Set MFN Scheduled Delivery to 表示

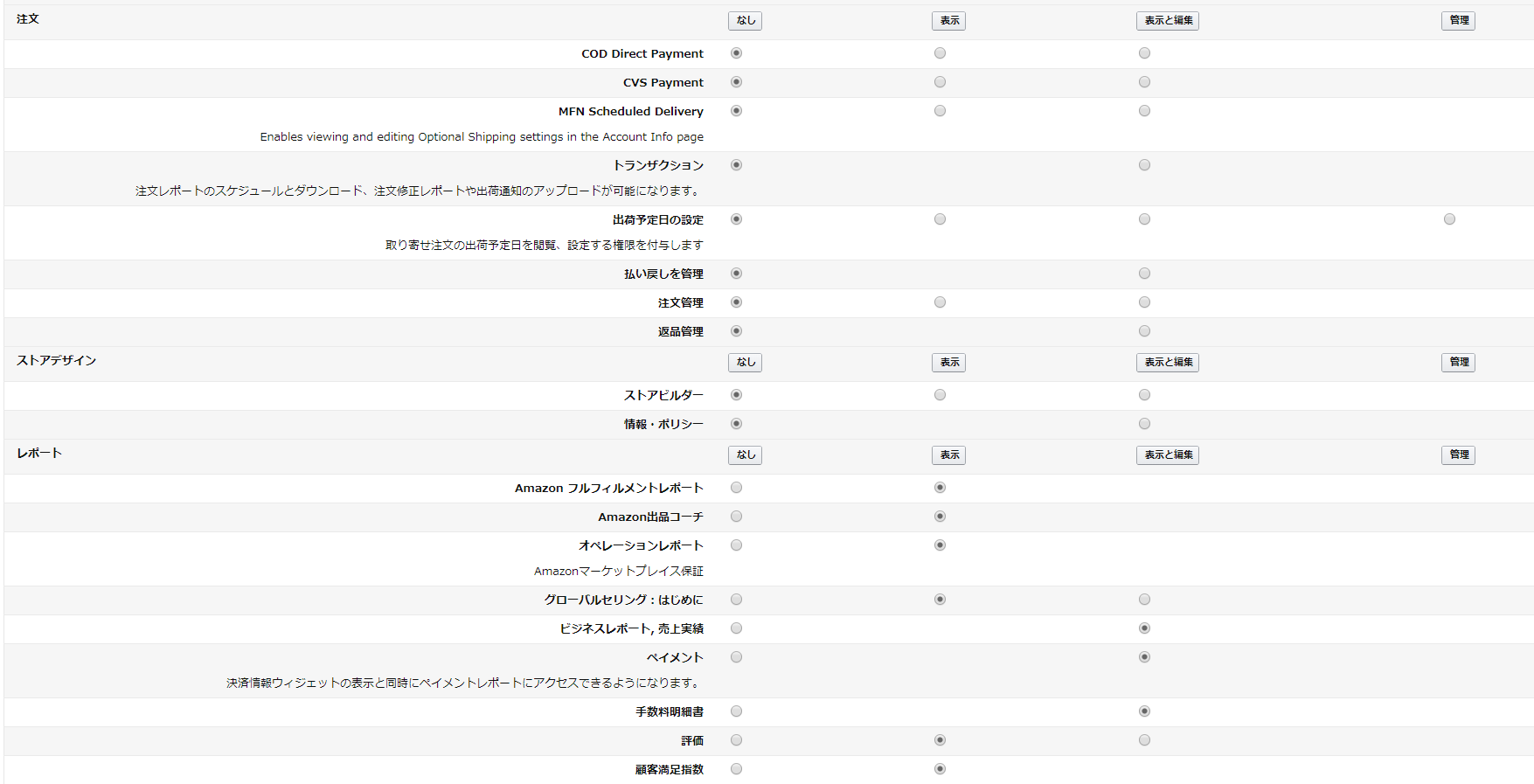click(940, 111)
